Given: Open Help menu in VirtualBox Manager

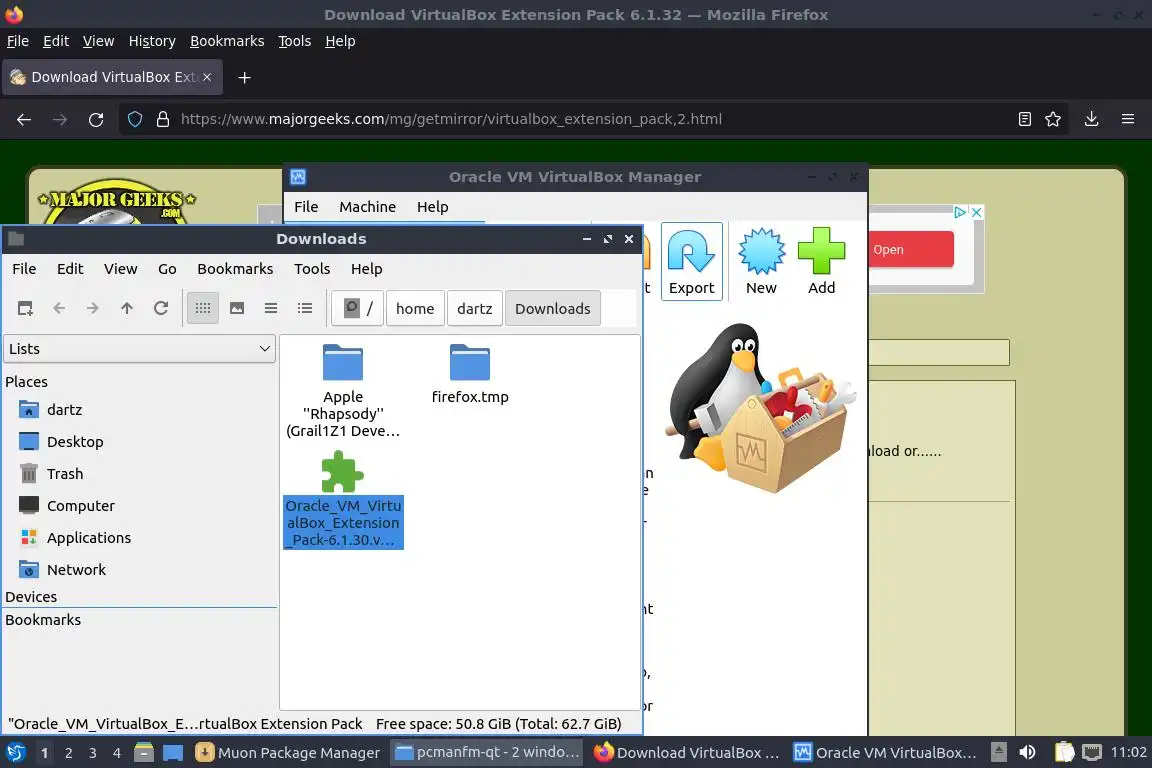Looking at the screenshot, I should coord(433,207).
